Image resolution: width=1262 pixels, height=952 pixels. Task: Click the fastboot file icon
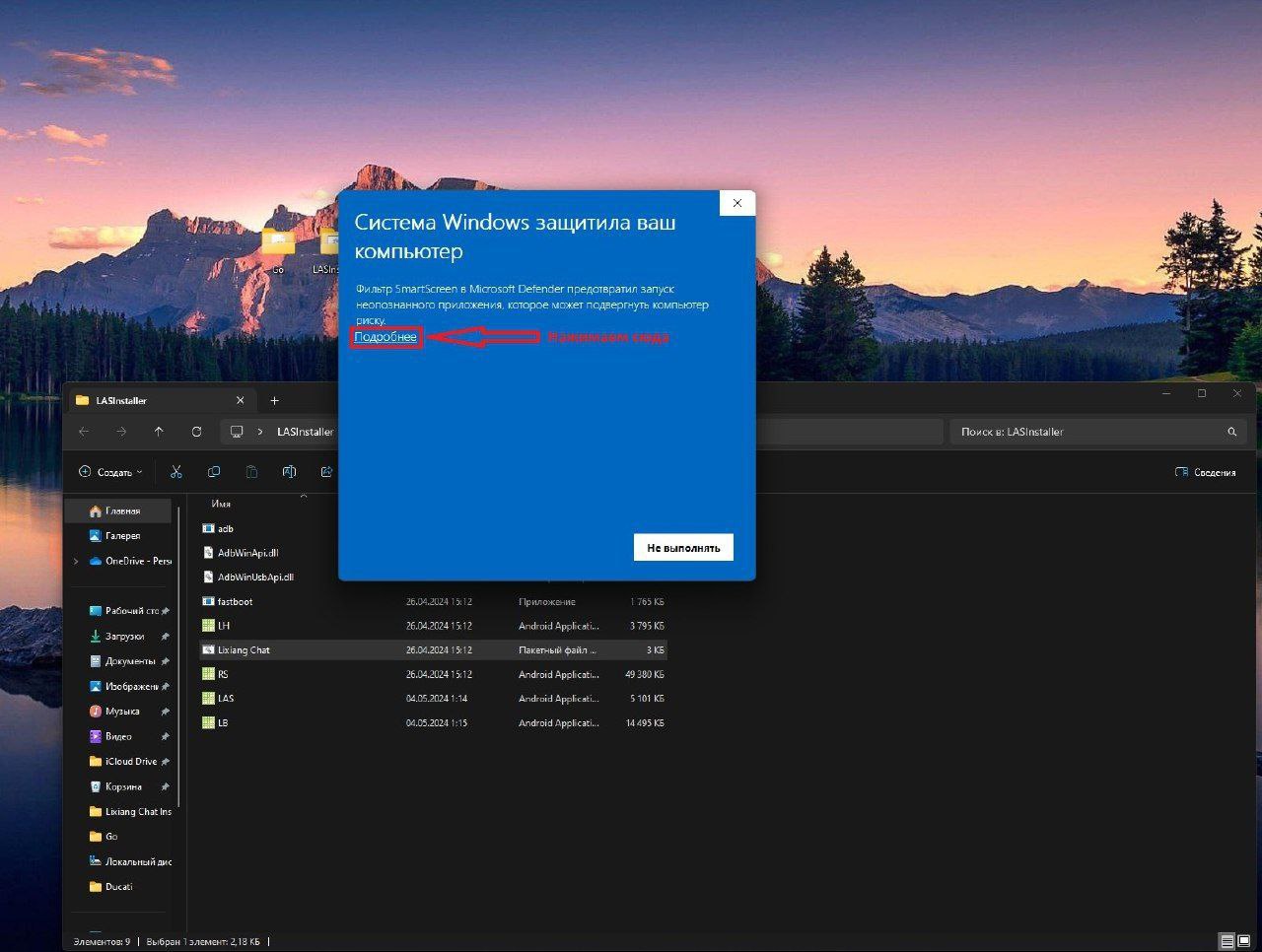(x=208, y=601)
